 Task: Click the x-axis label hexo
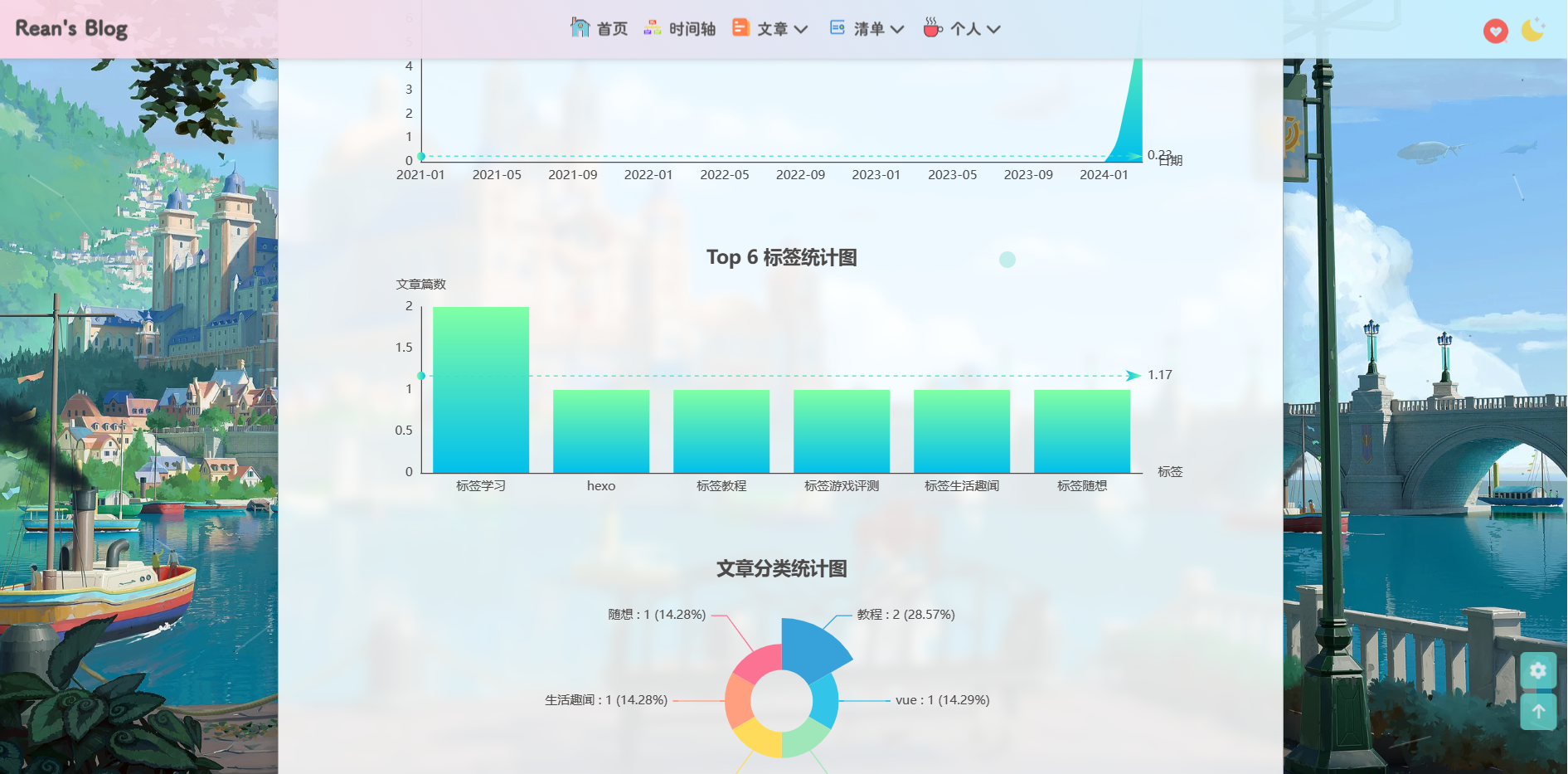coord(601,486)
